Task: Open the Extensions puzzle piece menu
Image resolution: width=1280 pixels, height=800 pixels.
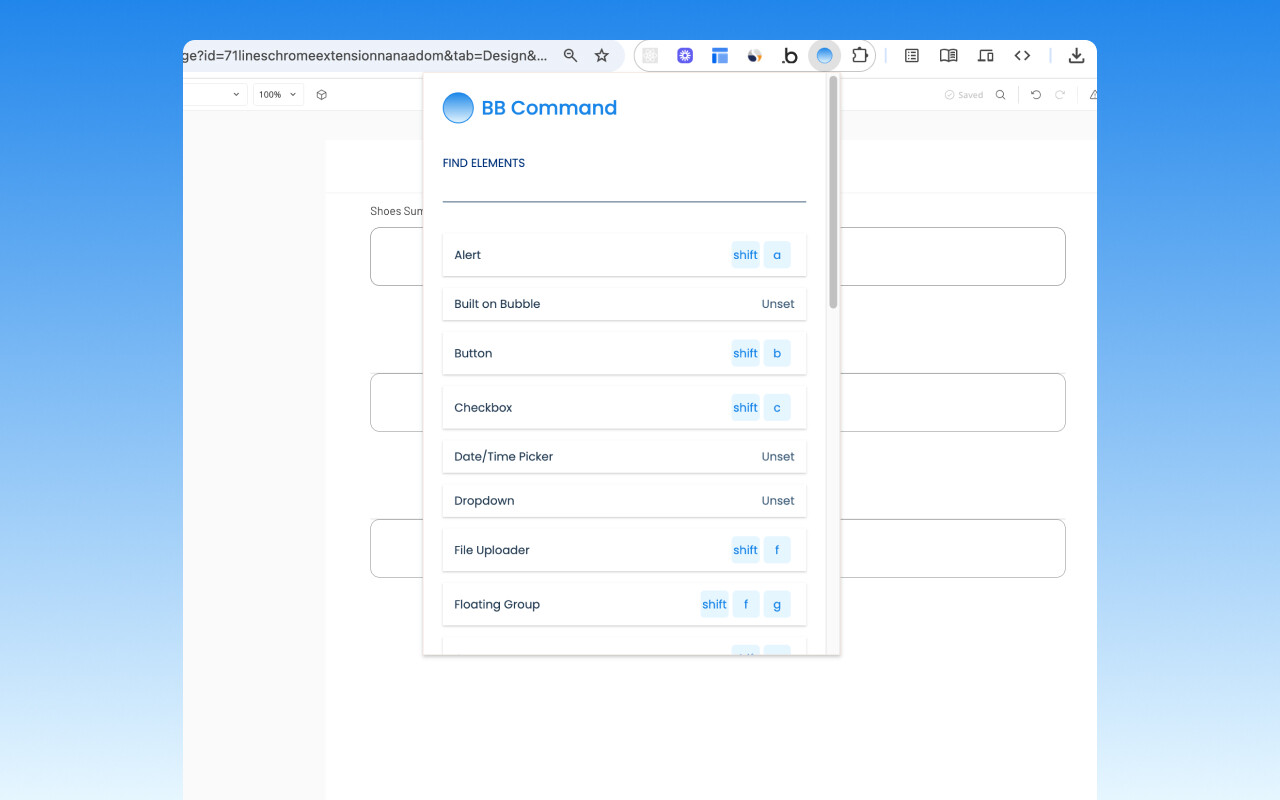Action: click(x=859, y=56)
